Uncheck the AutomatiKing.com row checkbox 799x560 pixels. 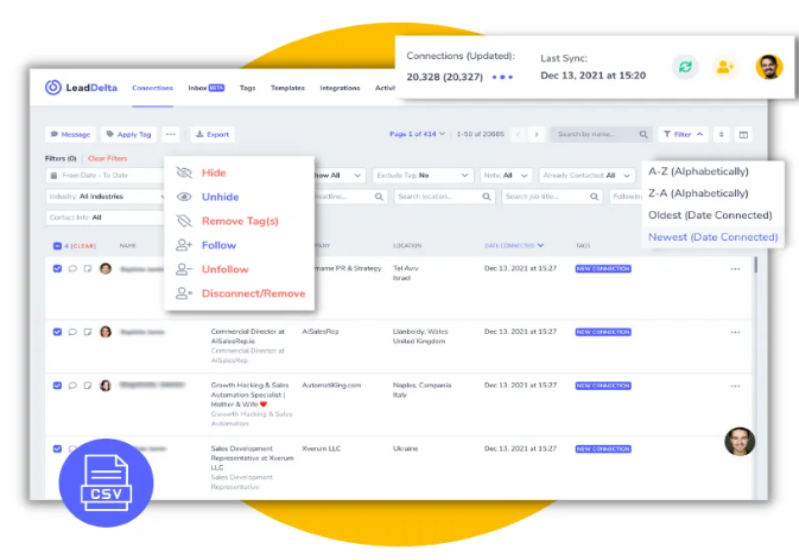[x=57, y=386]
